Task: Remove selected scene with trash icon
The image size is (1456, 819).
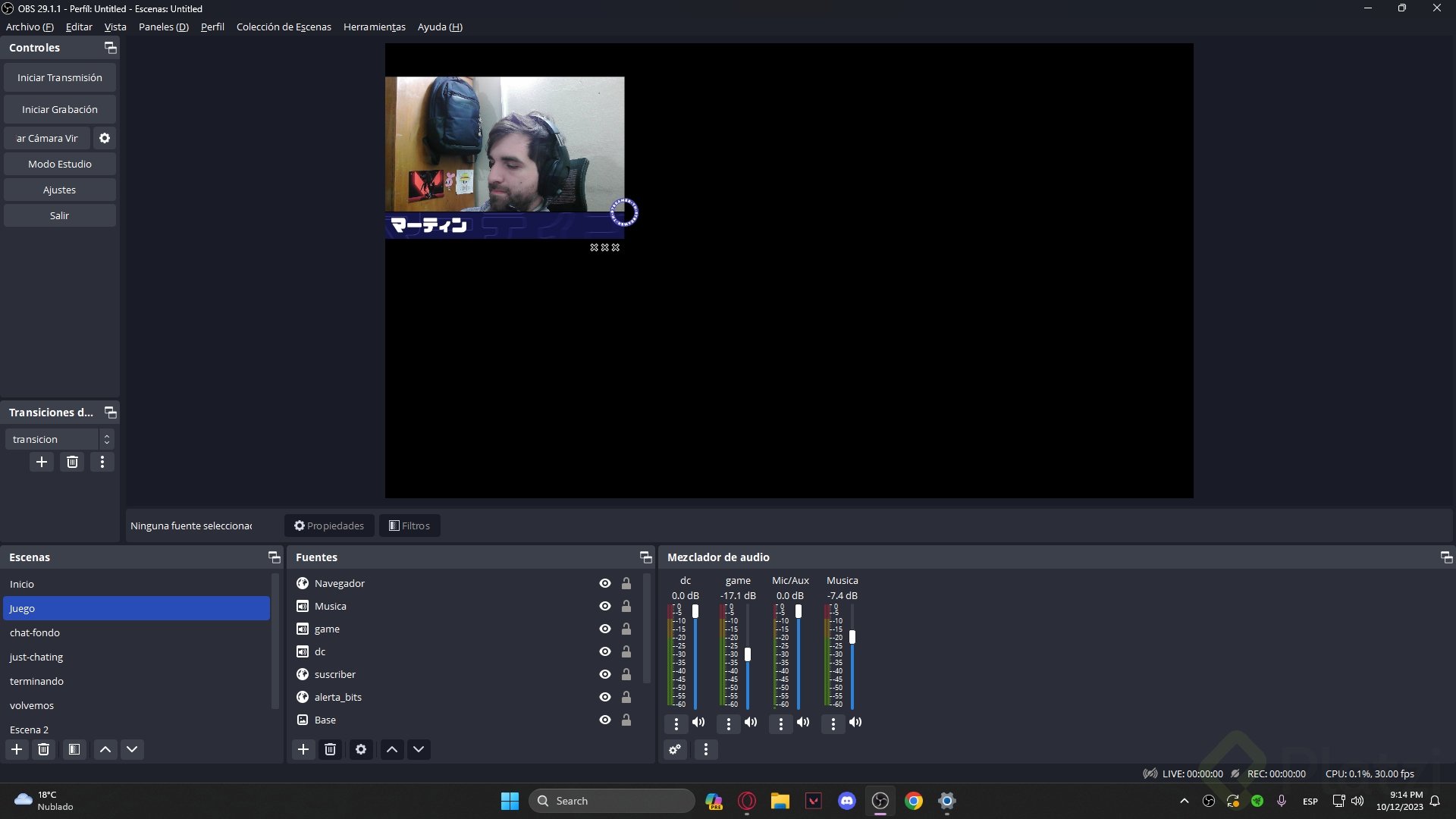Action: click(x=44, y=749)
